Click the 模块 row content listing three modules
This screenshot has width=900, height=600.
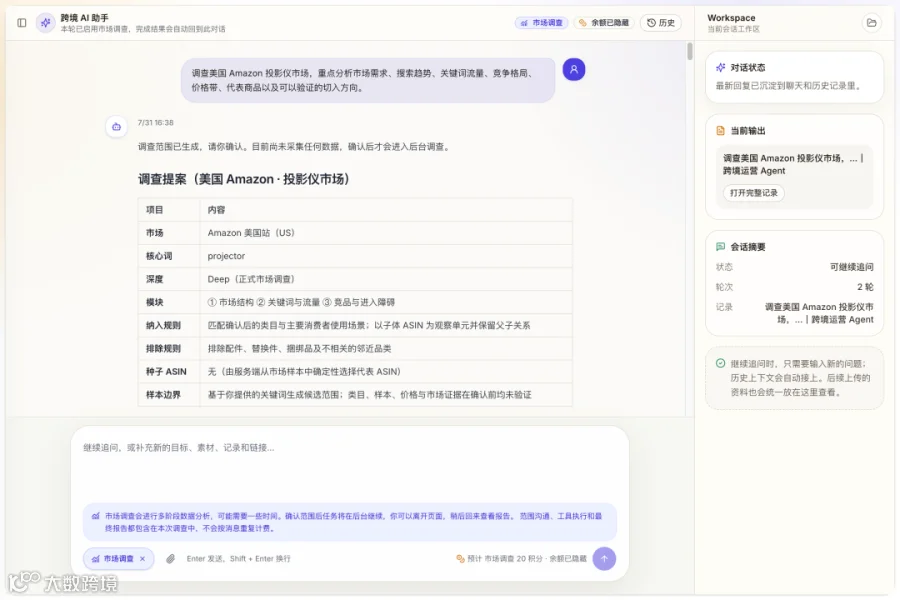386,302
